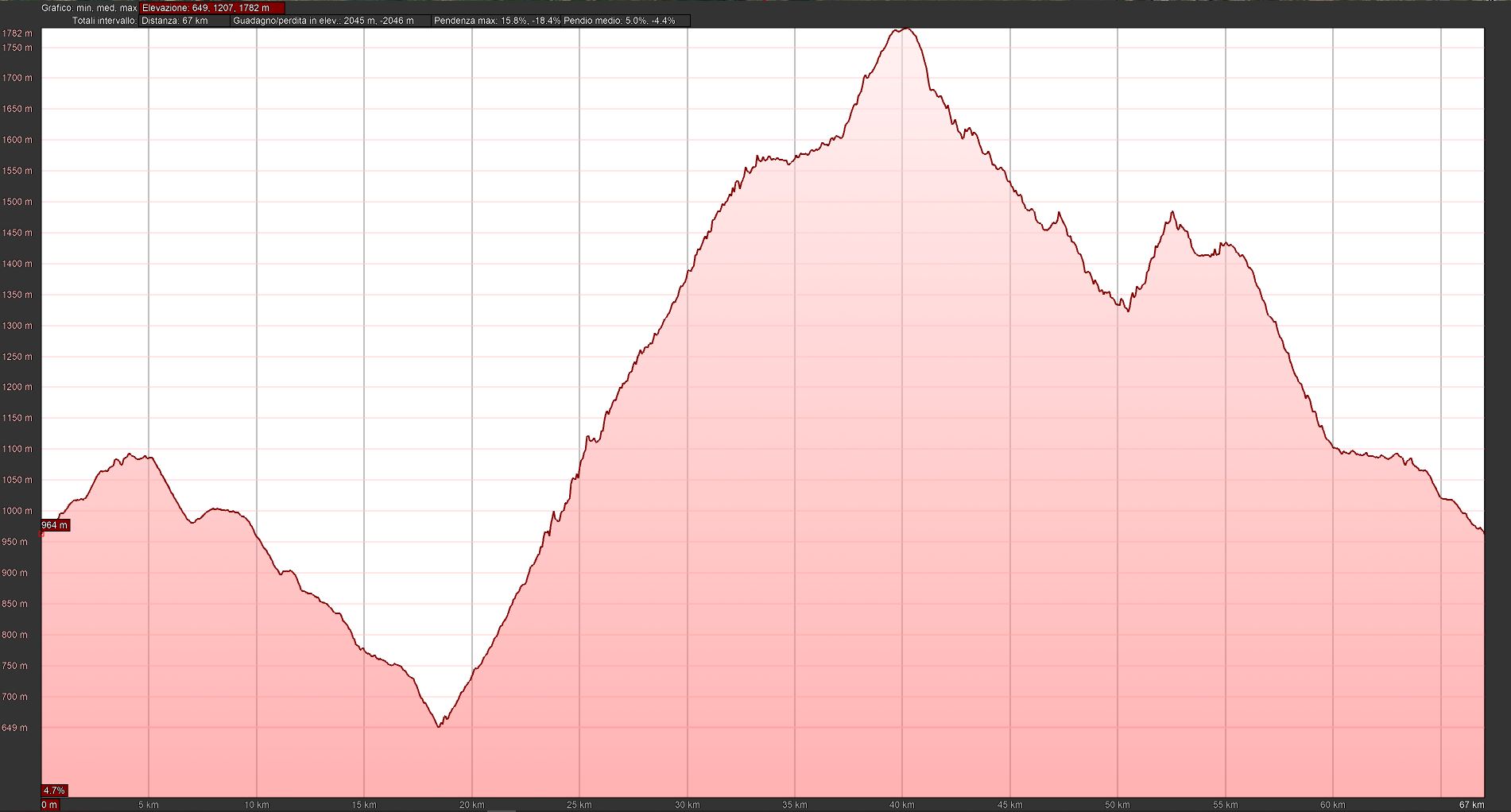Click the highest peak of the elevation profile
The height and width of the screenshot is (812, 1511).
pos(905,29)
